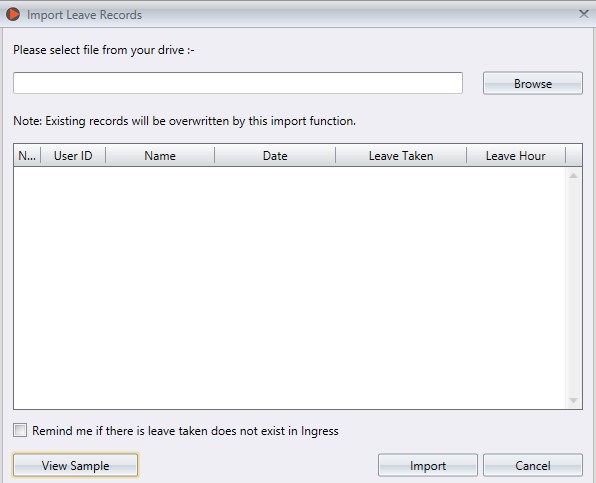596x483 pixels.
Task: Click the 'Remind me if there is leave taken' label
Action: pyautogui.click(x=185, y=431)
